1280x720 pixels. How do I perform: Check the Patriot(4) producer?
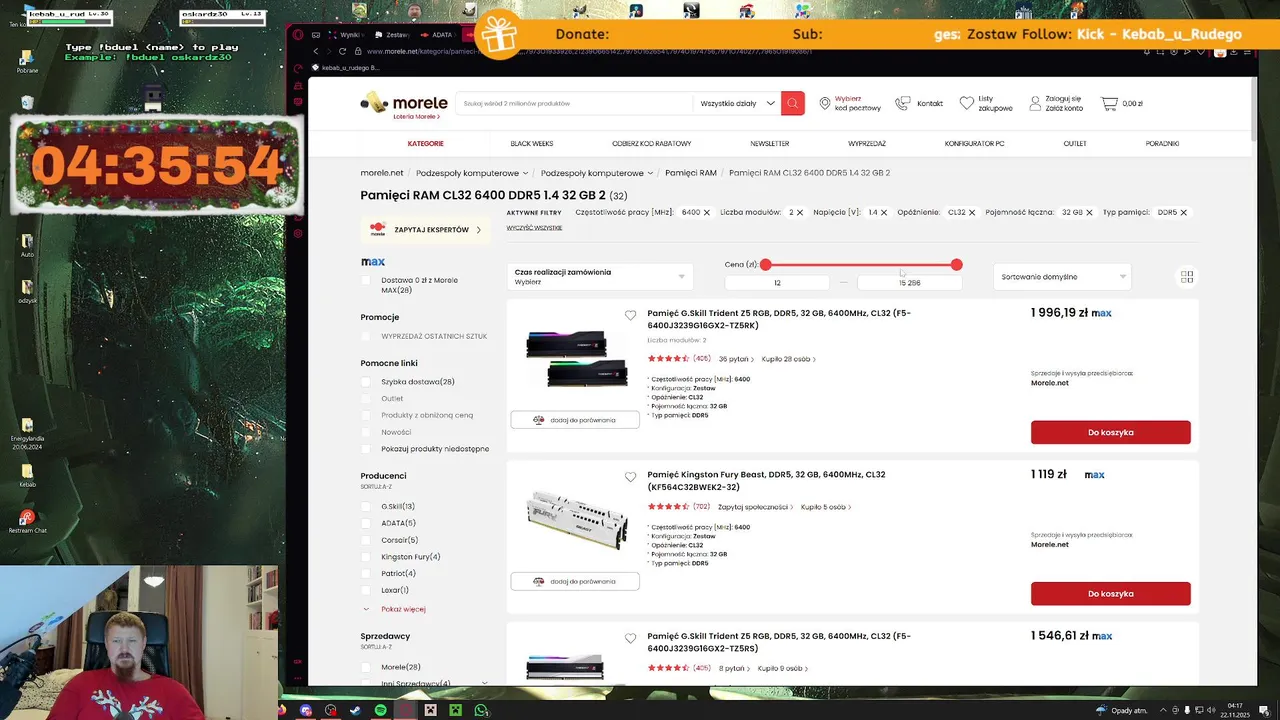click(366, 574)
